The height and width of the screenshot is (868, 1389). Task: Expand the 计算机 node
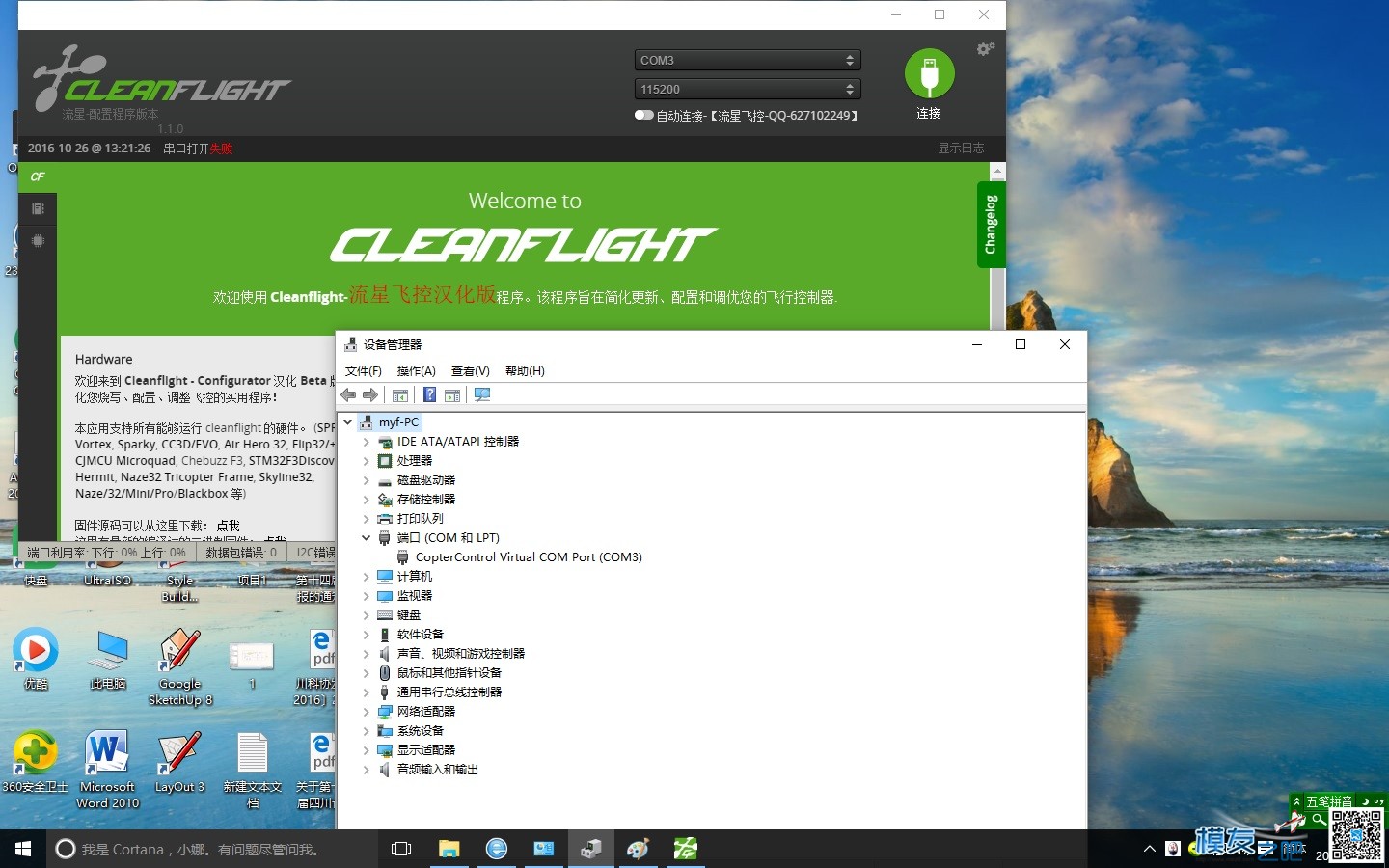point(366,577)
